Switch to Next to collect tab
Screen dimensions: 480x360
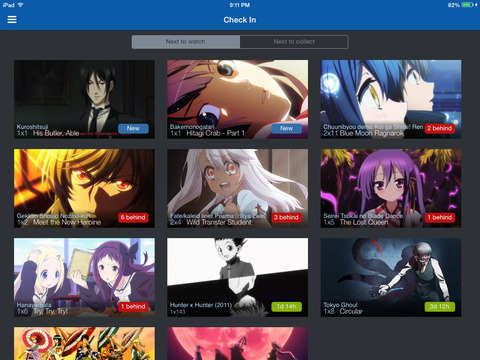294,42
